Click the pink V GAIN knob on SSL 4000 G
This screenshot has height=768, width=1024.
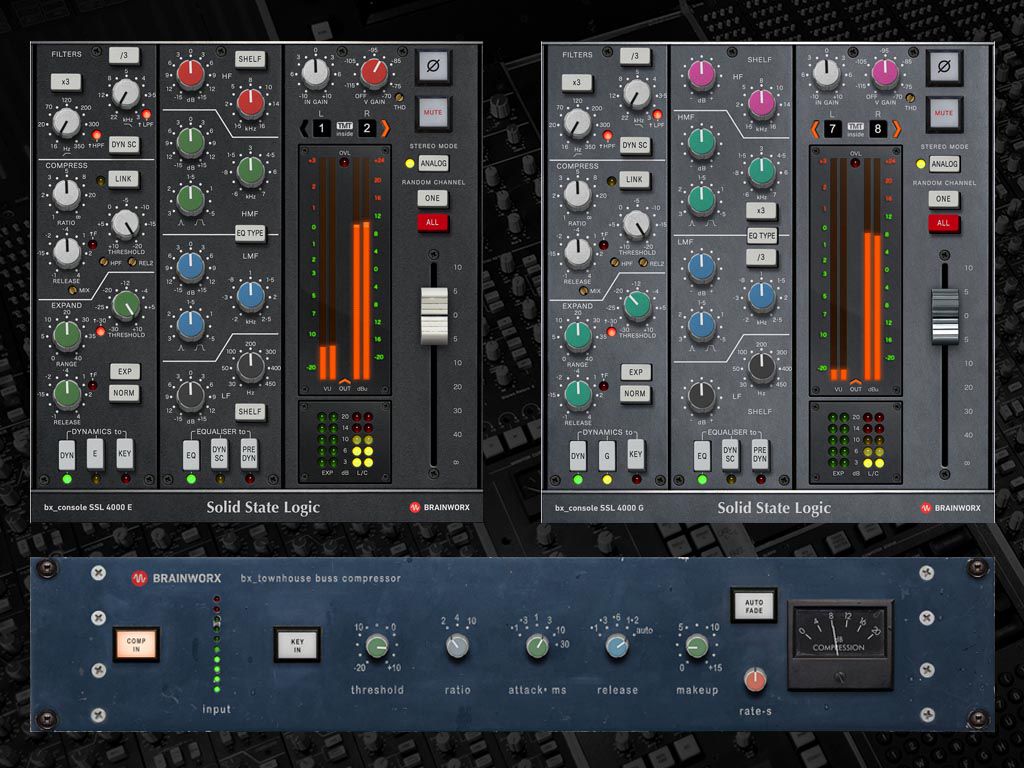pos(885,73)
